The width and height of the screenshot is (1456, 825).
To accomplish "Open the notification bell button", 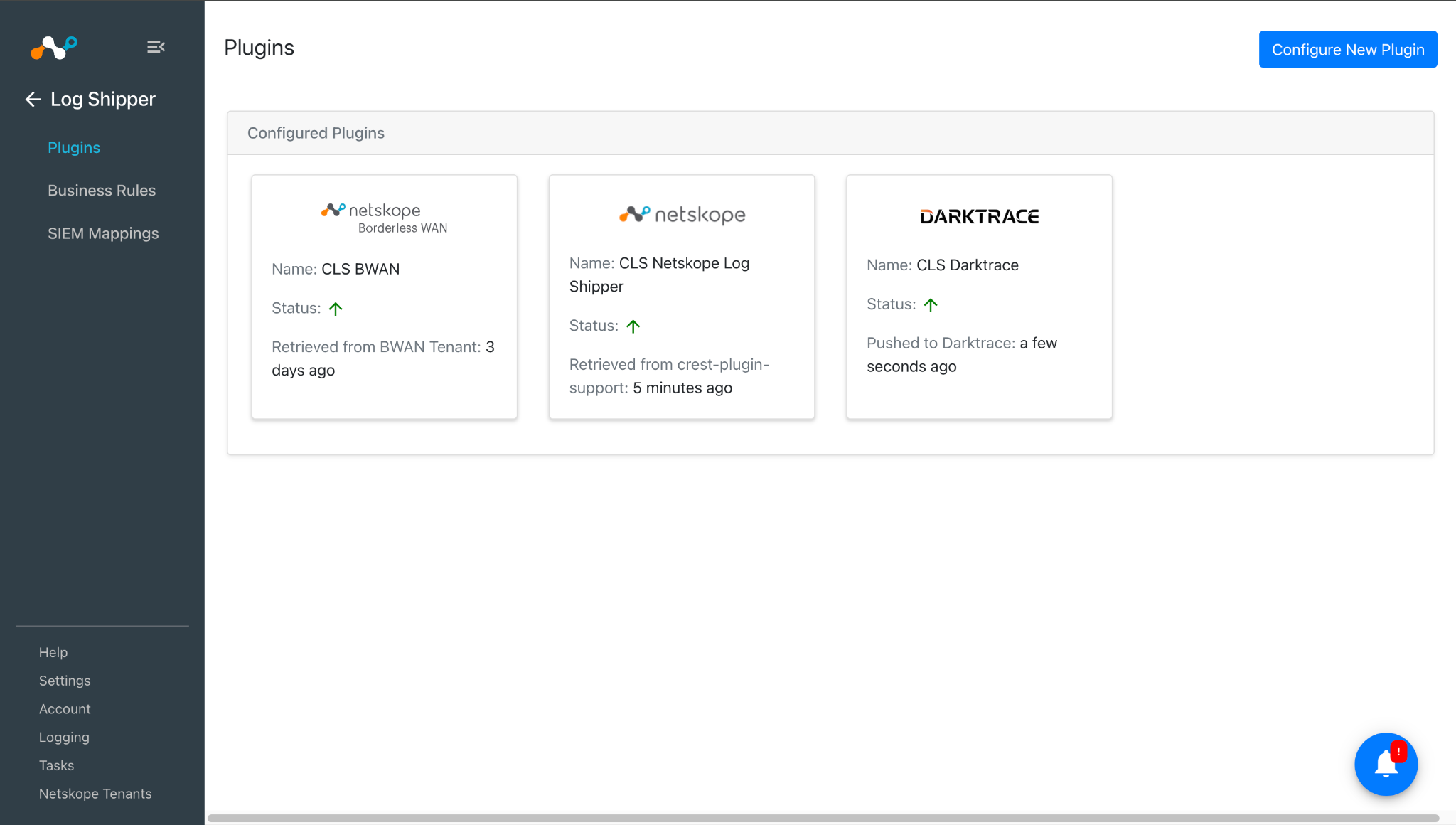I will click(1386, 764).
